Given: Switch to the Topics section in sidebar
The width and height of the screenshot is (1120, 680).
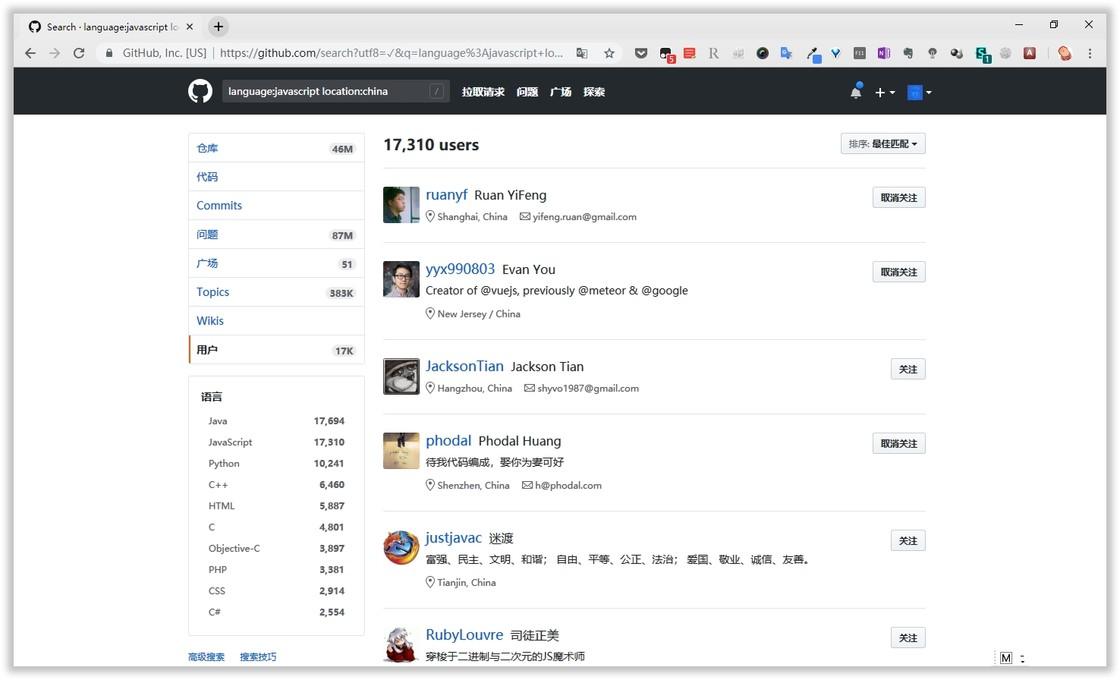Looking at the screenshot, I should point(212,291).
